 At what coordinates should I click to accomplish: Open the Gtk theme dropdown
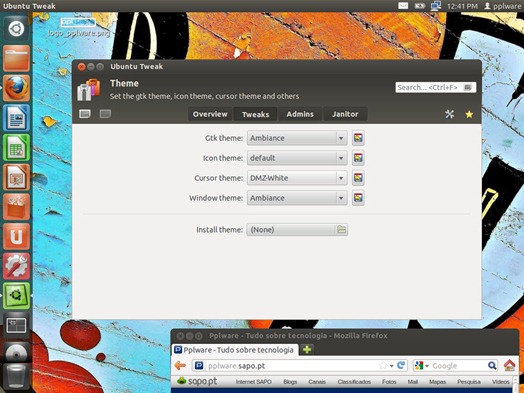click(297, 138)
